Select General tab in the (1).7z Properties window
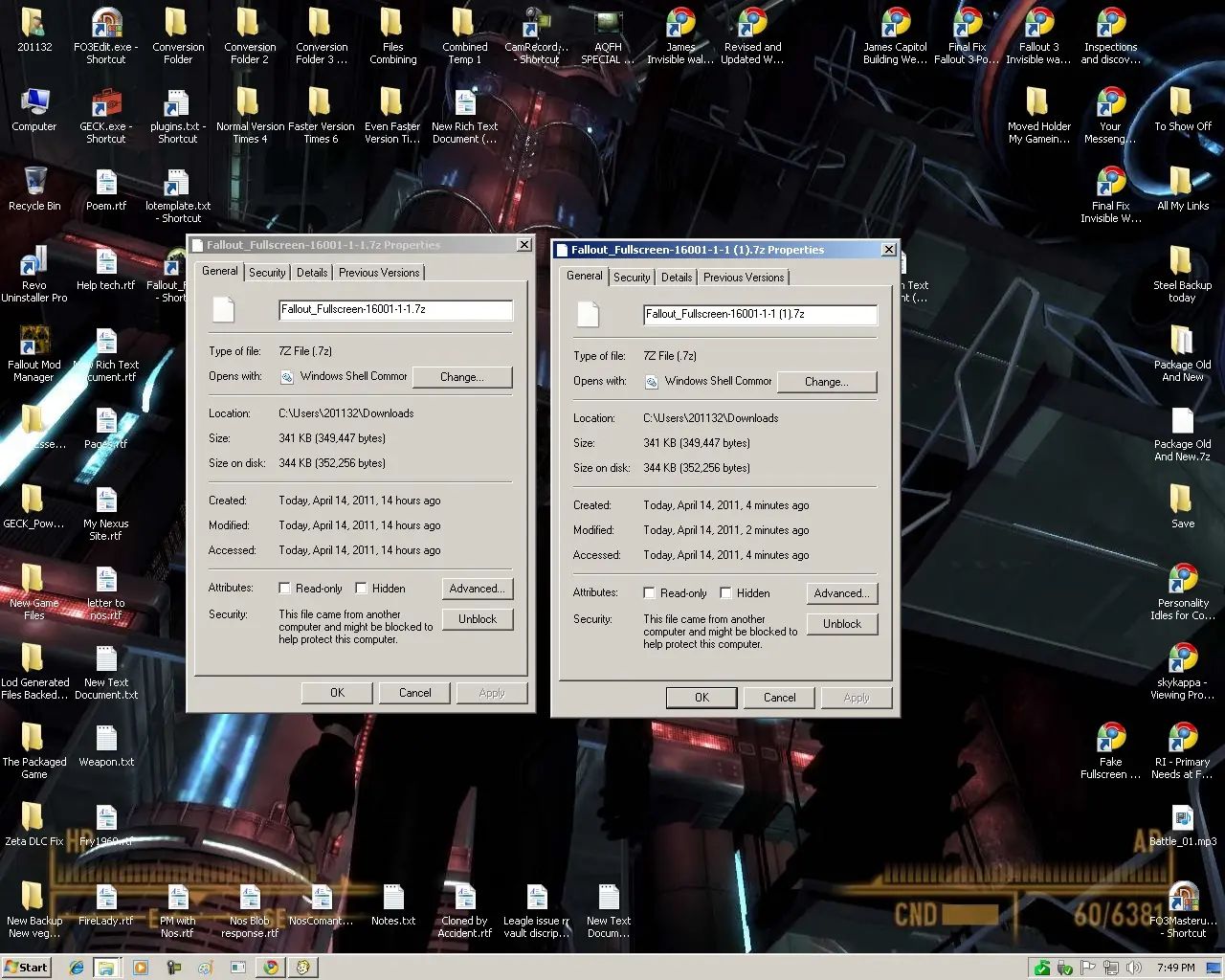Screen dimensions: 1225x980 point(585,276)
